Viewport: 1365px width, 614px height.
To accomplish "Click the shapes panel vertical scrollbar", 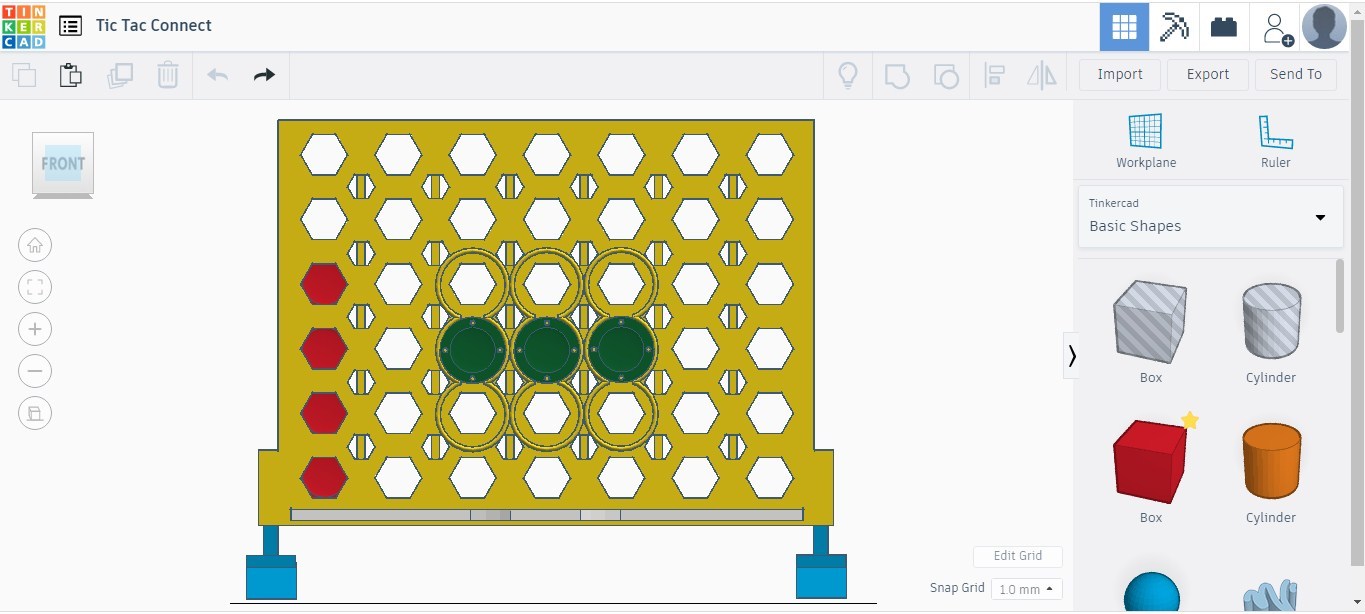I will (1340, 296).
